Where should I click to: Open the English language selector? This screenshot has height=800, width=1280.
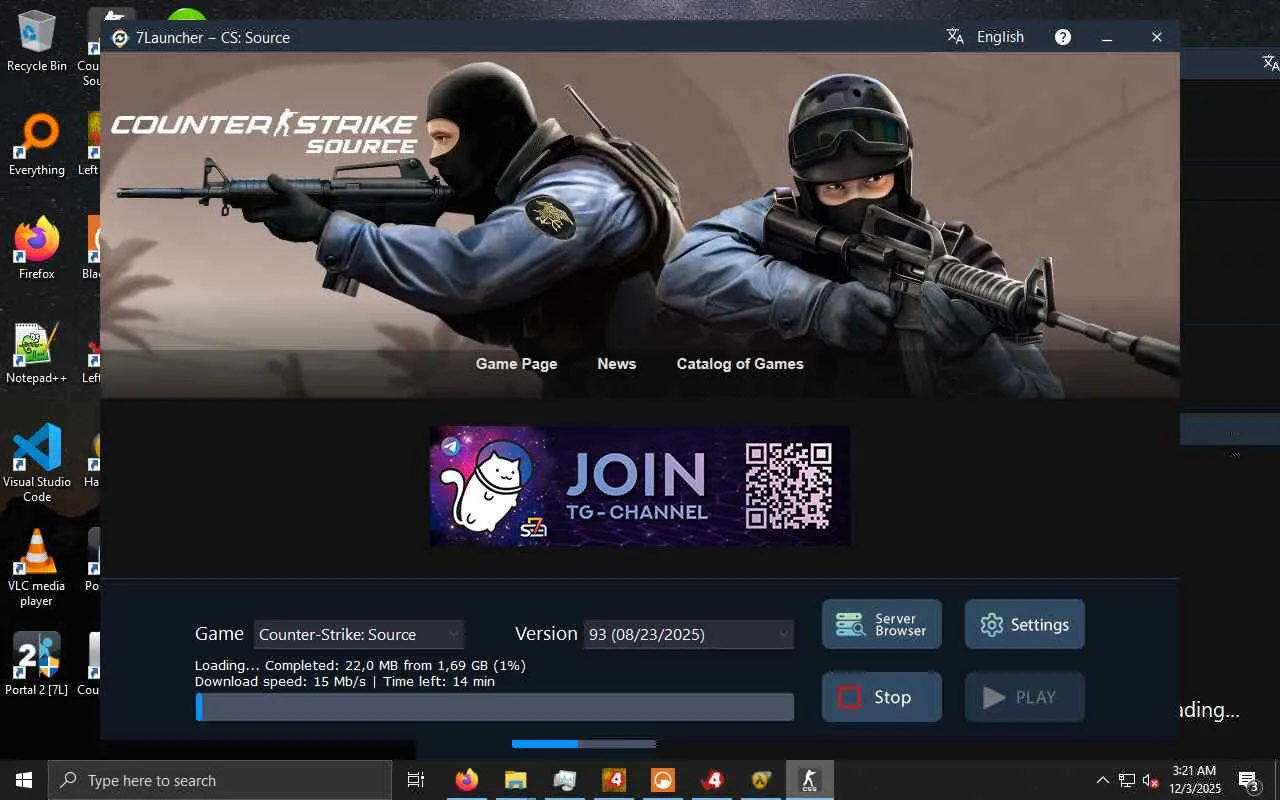tap(1000, 37)
